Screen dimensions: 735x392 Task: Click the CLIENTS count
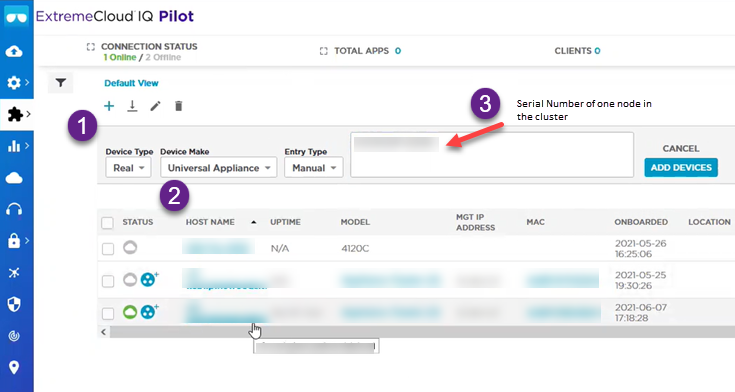coord(597,51)
